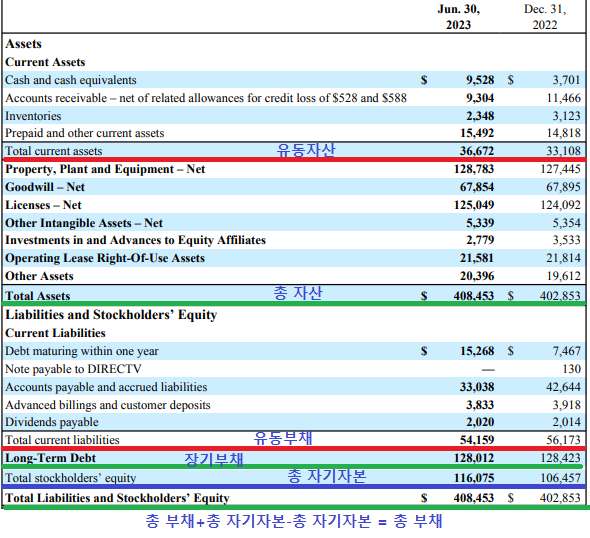Click 'Property, Plant and Equipment – Net' label

pos(105,169)
